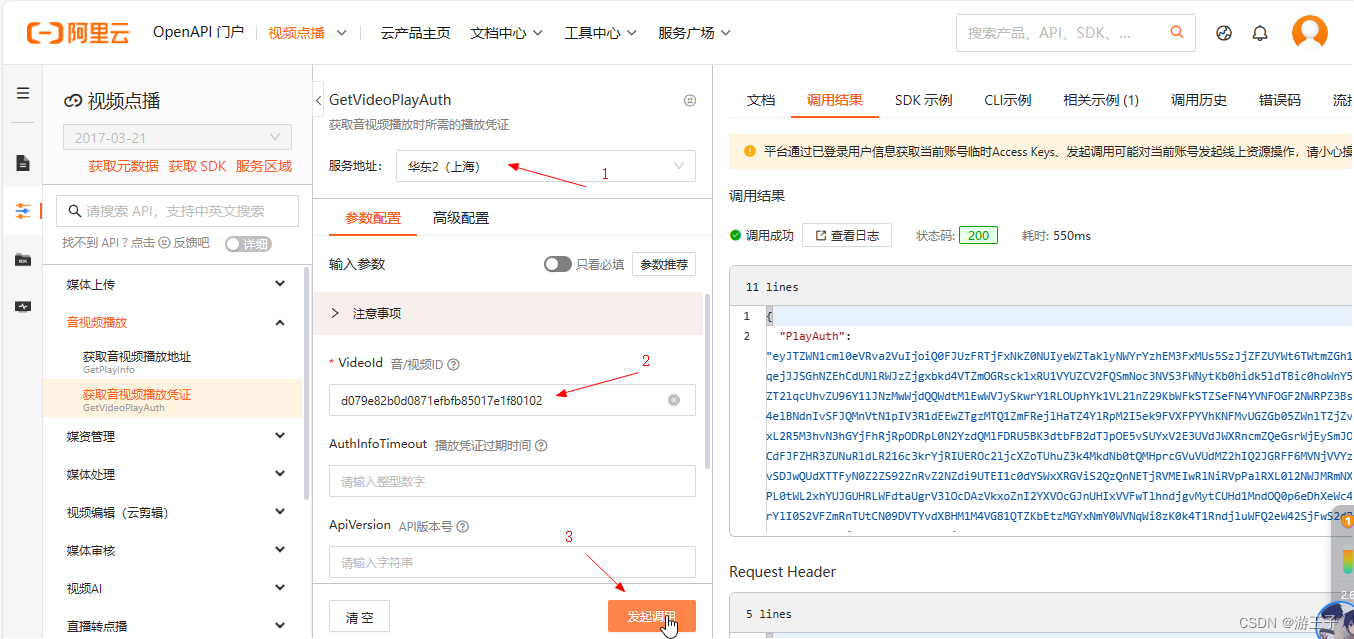
Task: Switch to the 错误码 tab
Action: [1280, 100]
